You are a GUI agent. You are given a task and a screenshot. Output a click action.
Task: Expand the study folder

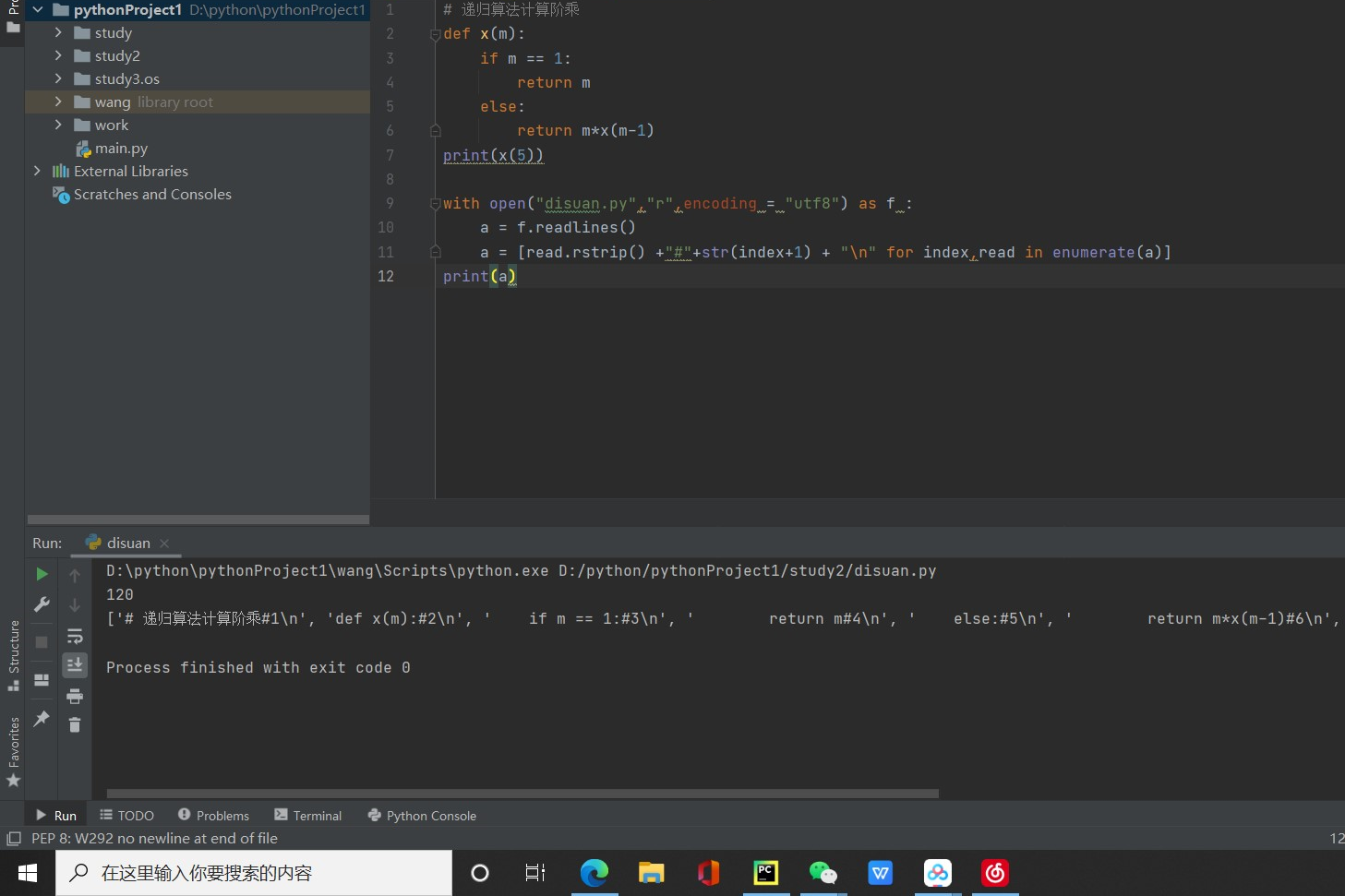(58, 32)
